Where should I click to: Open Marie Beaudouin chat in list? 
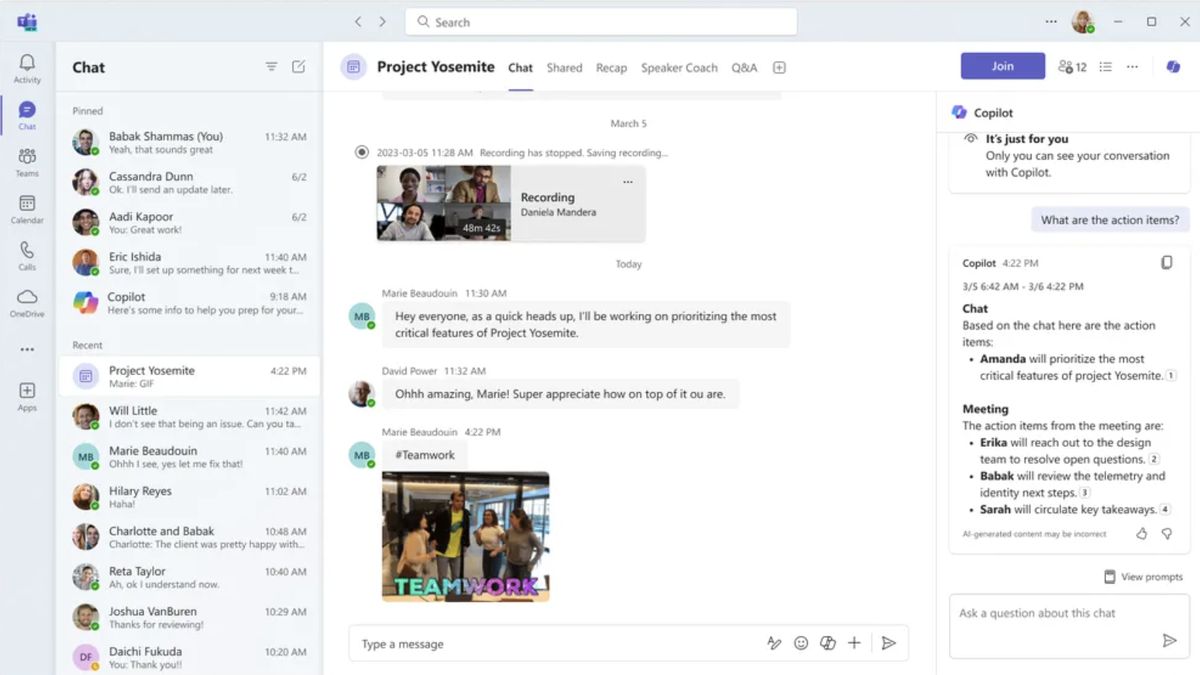click(x=189, y=457)
